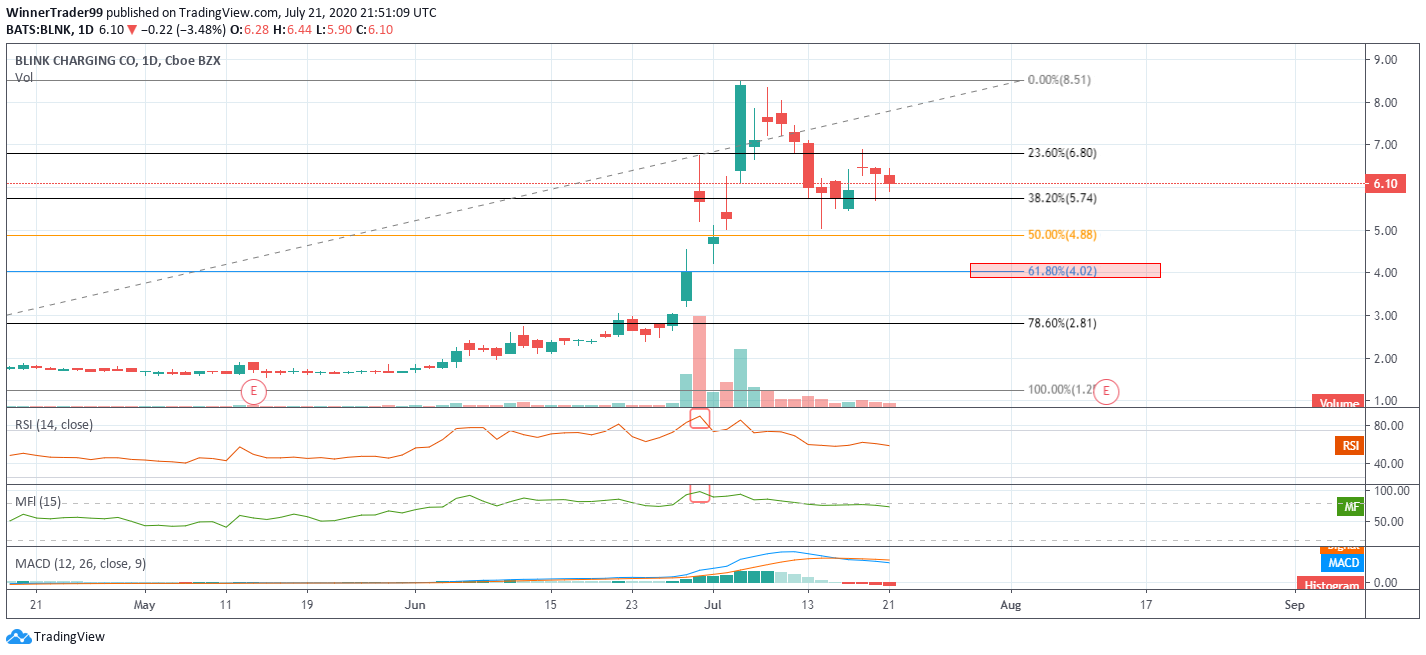
Task: Select the 61.80%(4.02) Fibonacci level label
Action: click(1062, 270)
